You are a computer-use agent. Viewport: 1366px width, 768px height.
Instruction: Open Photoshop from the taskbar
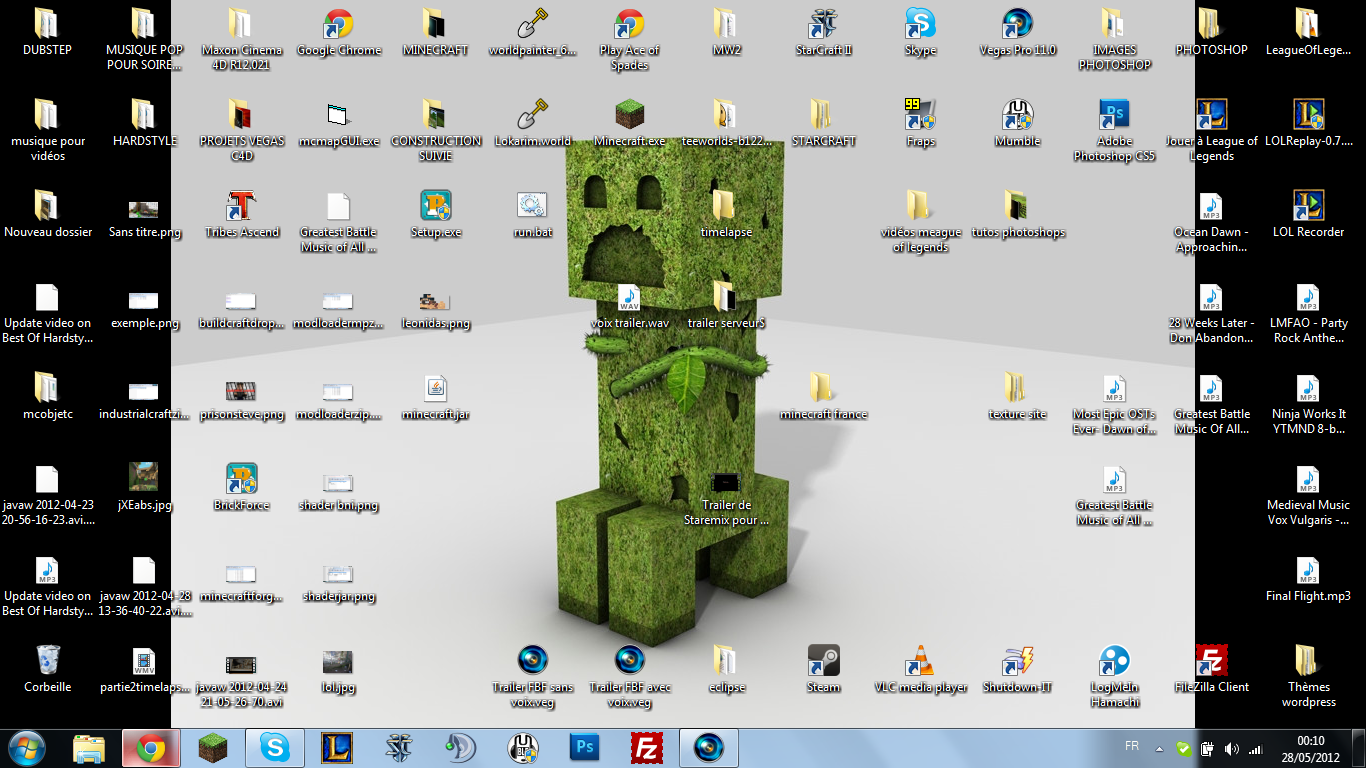[585, 748]
